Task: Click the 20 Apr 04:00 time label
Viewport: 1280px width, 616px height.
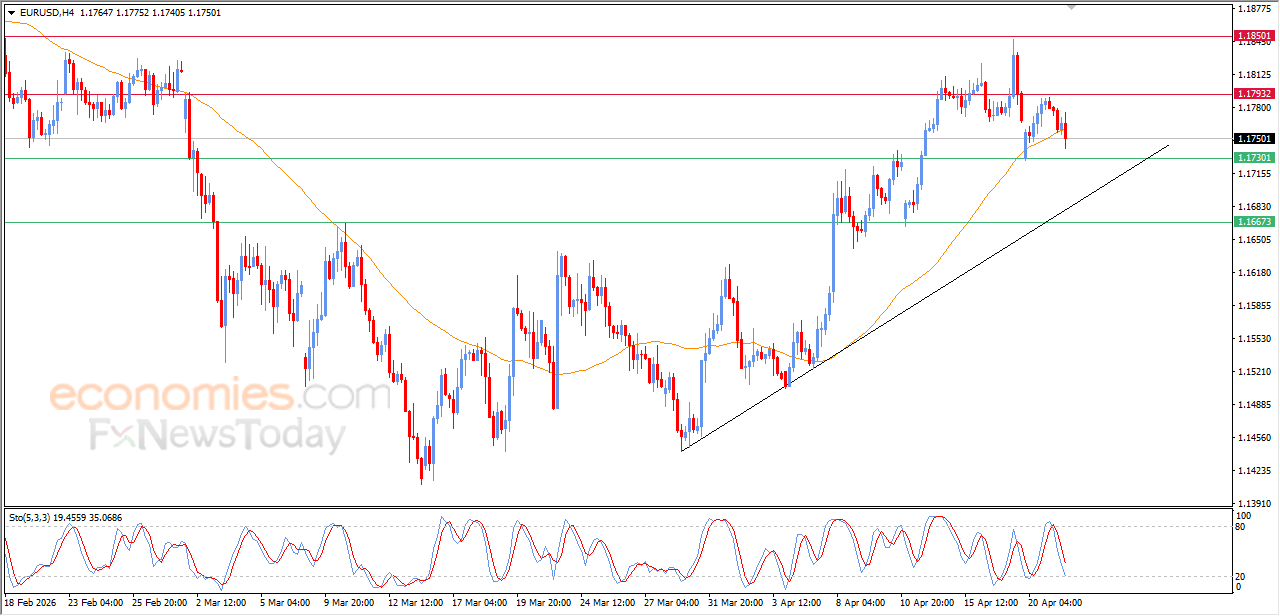Action: [x=1056, y=603]
